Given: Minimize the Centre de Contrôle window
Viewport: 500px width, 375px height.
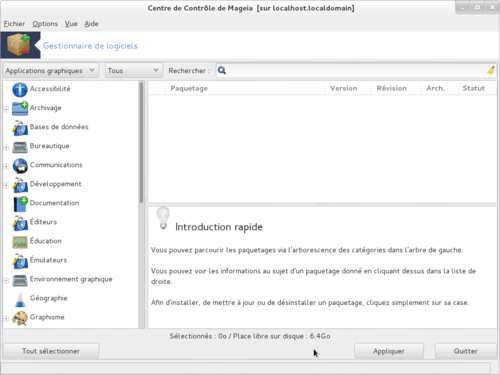Looking at the screenshot, I should coord(463,7).
